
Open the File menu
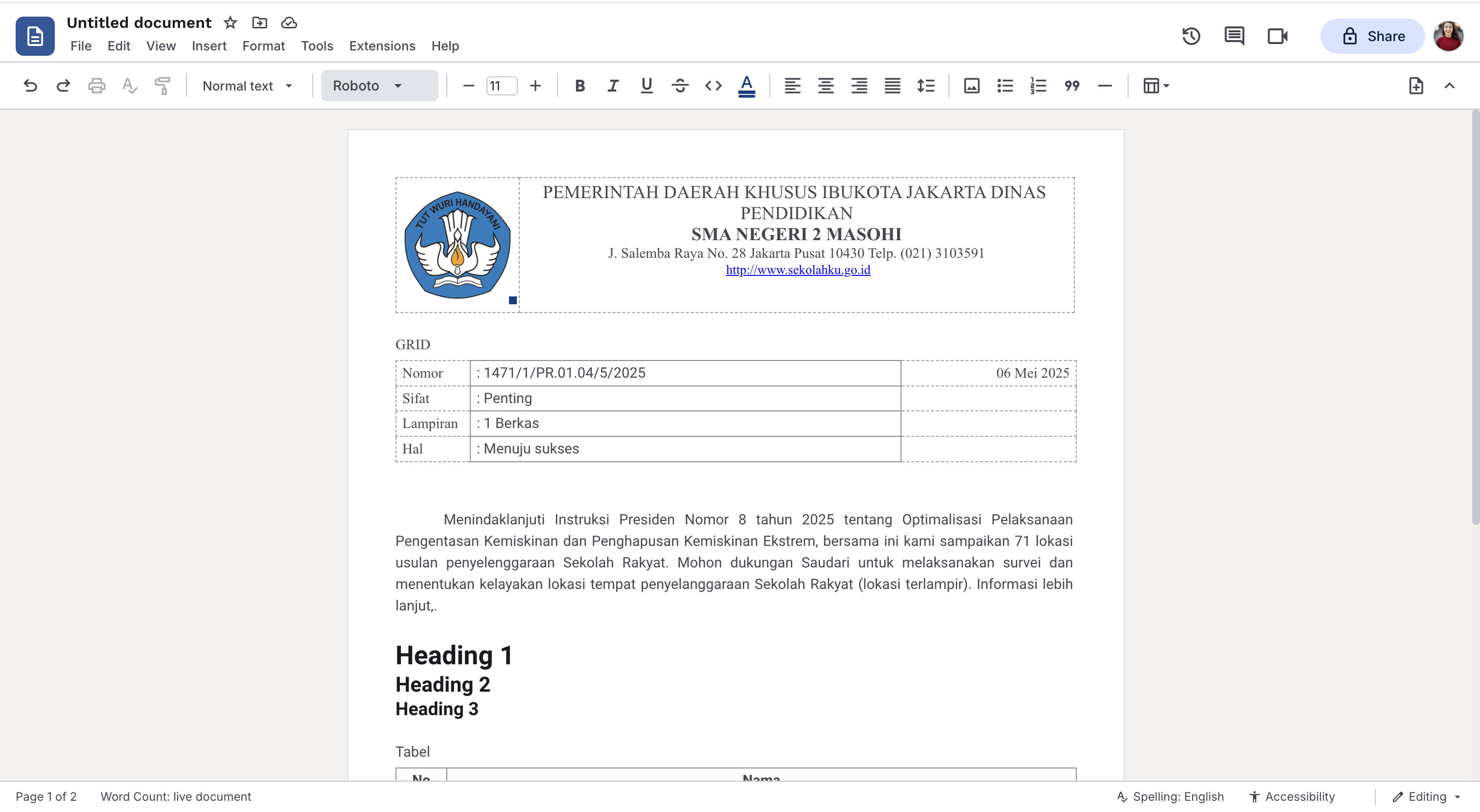point(81,46)
